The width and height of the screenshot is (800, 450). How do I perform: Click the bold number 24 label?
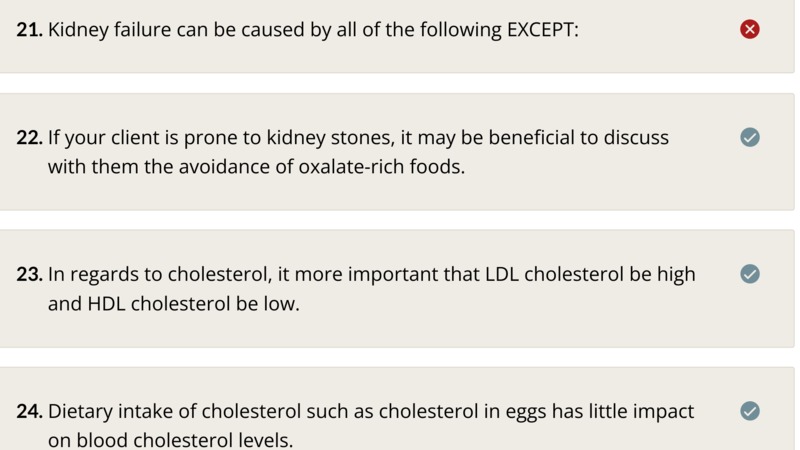coord(29,411)
